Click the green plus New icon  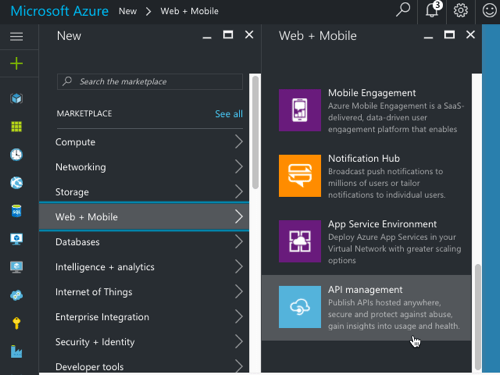click(x=16, y=63)
